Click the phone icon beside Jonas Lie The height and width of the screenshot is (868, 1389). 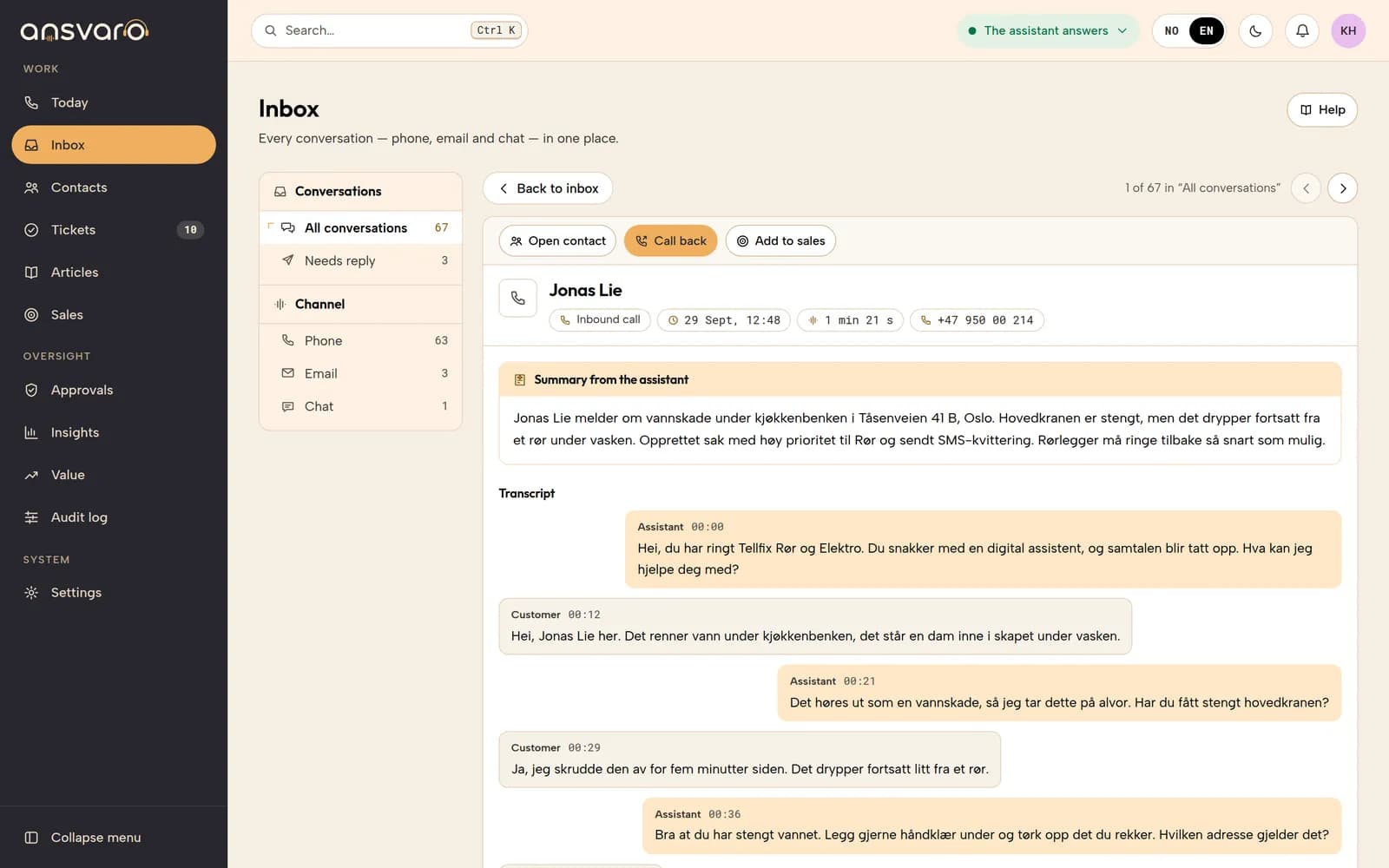click(518, 298)
